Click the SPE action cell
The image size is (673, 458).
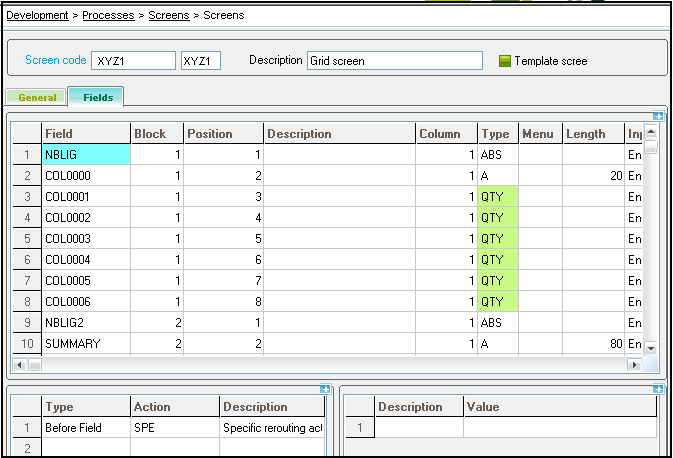click(x=175, y=428)
